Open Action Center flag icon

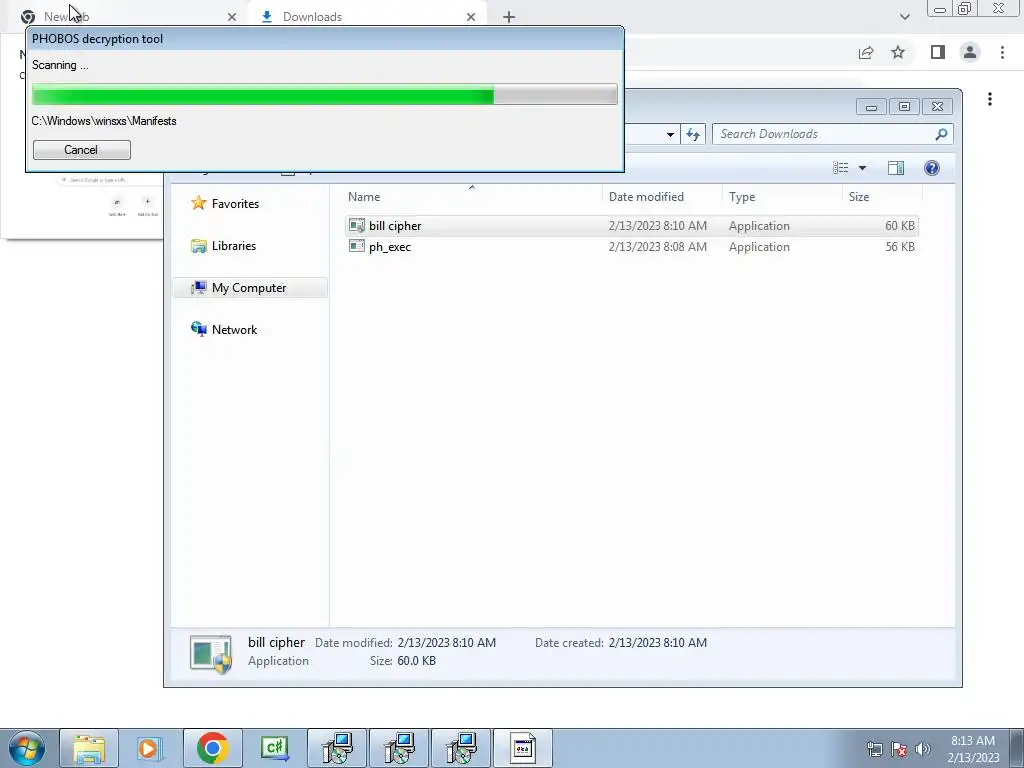click(899, 749)
